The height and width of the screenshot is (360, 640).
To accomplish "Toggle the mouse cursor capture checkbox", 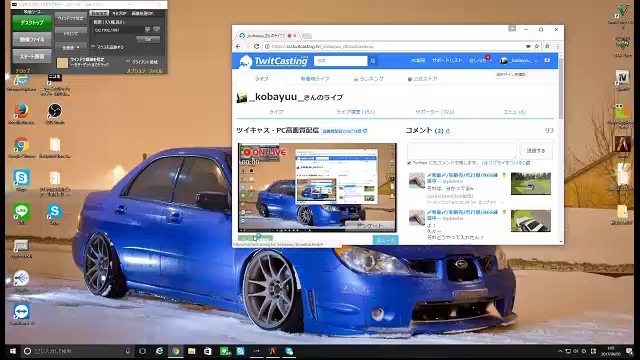I will pos(93,47).
